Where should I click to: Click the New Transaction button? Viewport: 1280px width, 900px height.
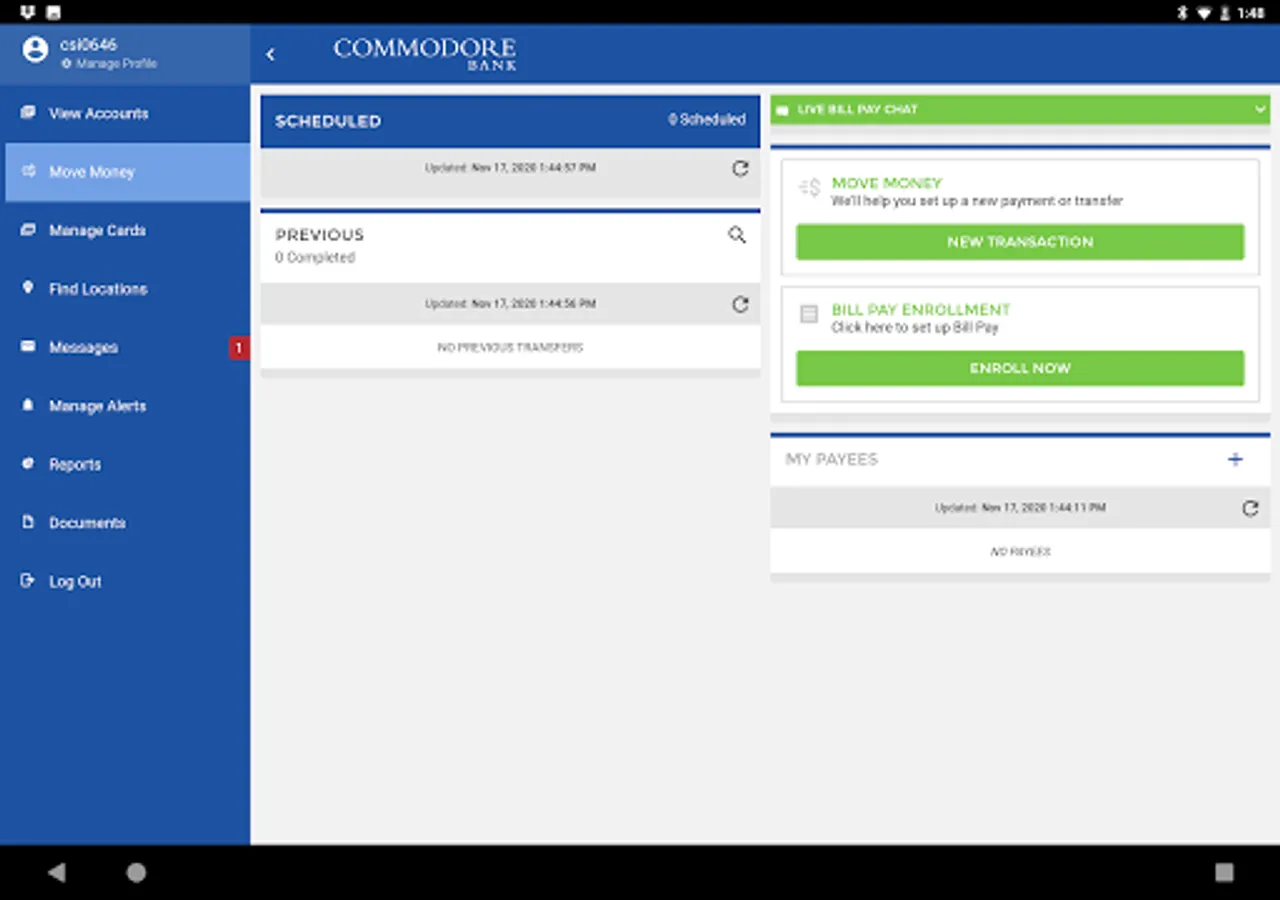(x=1020, y=242)
